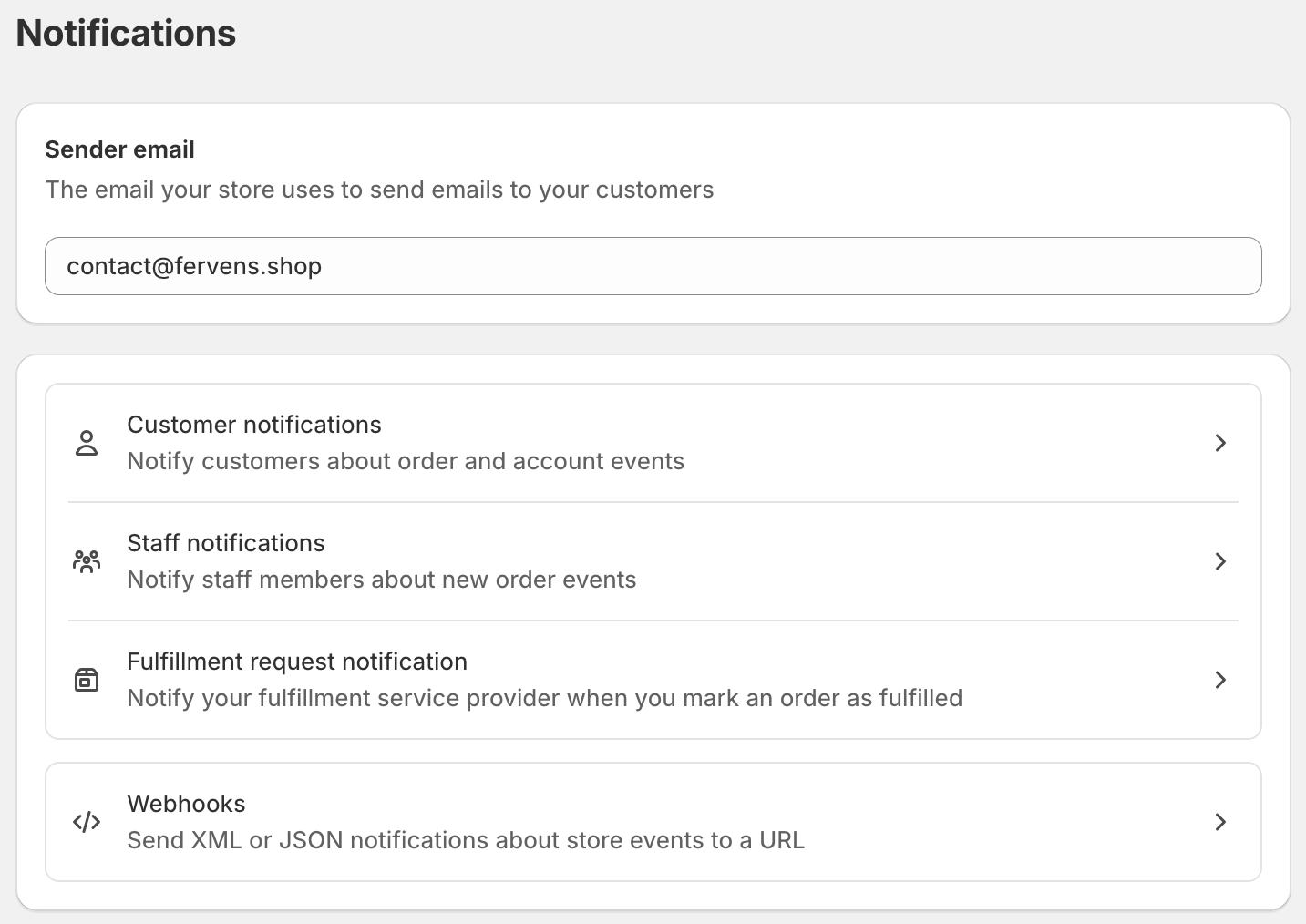
Task: Click 'Notify staff members about new order events'
Action: pos(381,580)
